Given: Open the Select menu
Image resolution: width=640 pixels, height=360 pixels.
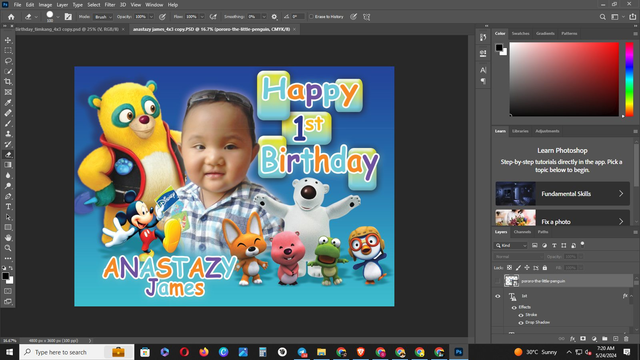Looking at the screenshot, I should pos(93,5).
